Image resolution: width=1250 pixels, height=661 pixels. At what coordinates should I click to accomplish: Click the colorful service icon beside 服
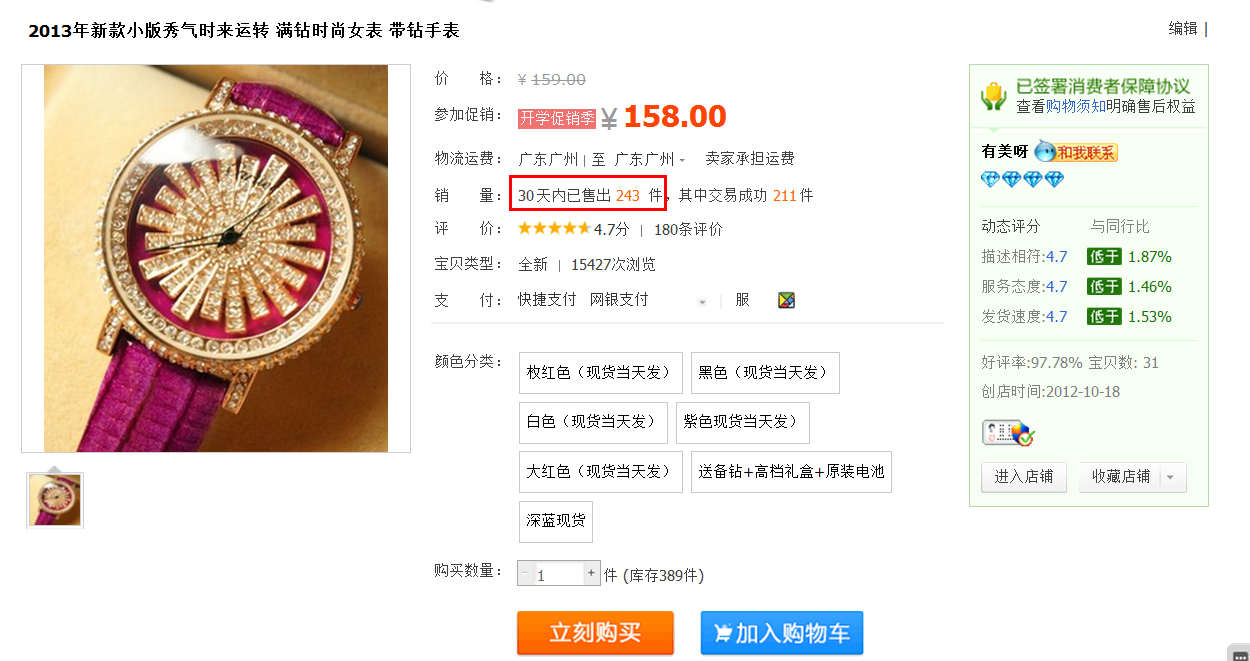click(x=787, y=300)
